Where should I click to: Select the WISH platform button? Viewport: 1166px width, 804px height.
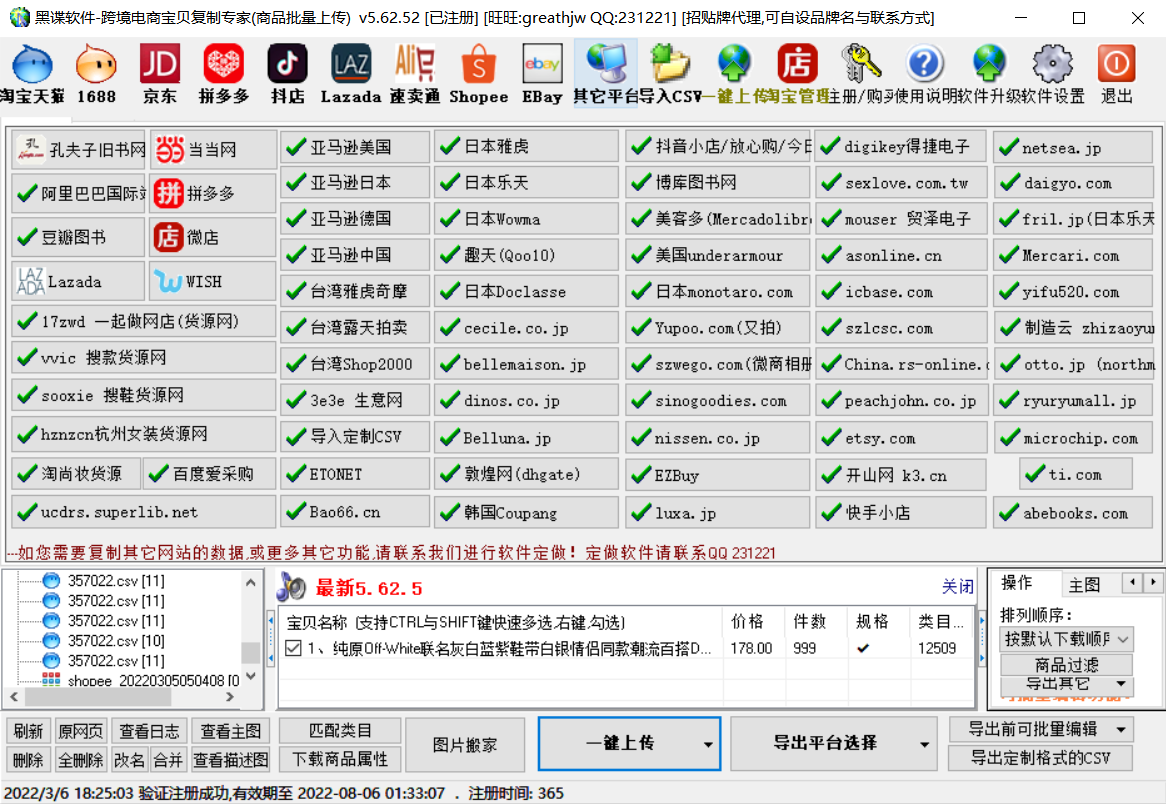[x=213, y=281]
